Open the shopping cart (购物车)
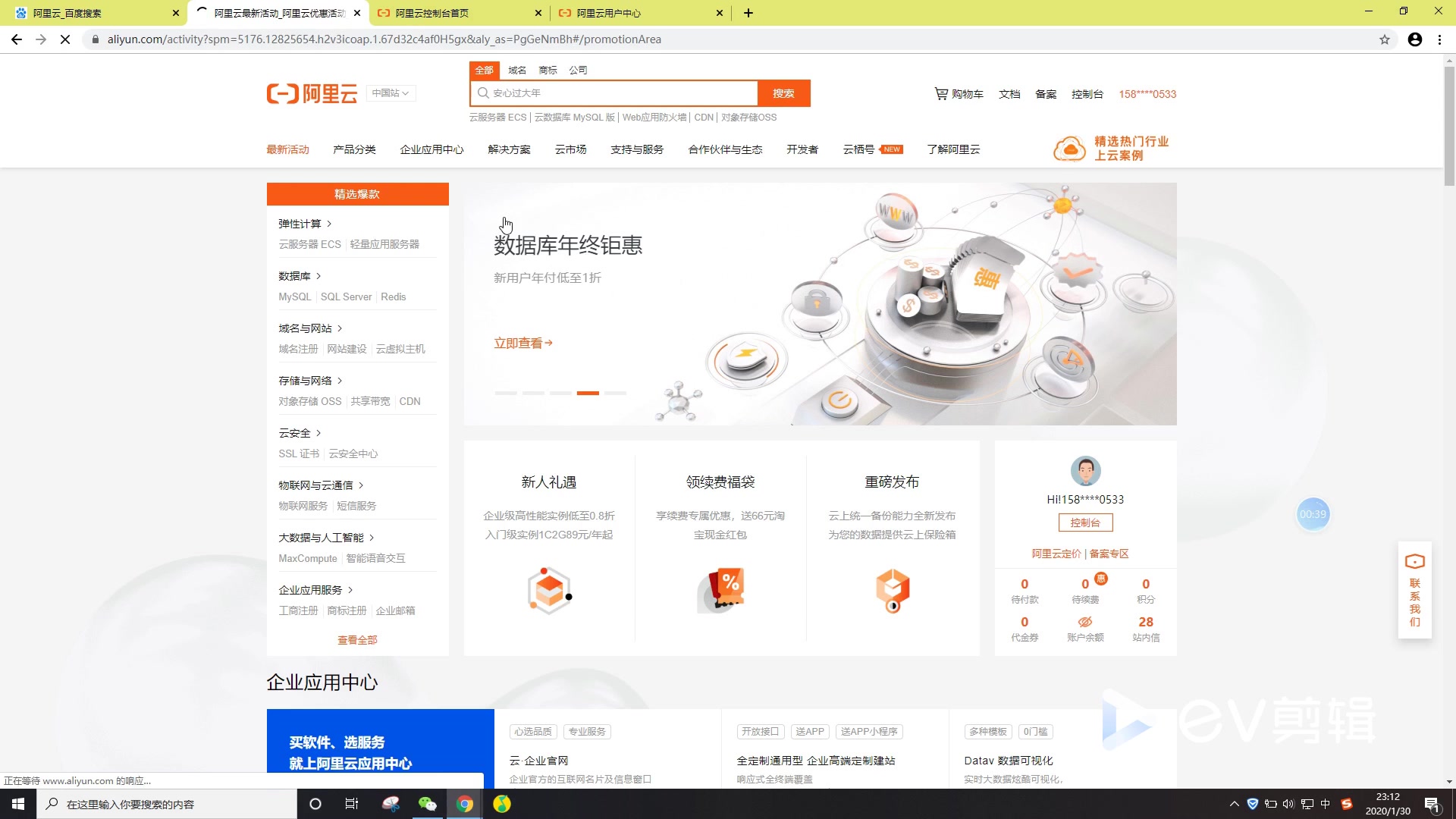Image resolution: width=1456 pixels, height=819 pixels. 959,94
